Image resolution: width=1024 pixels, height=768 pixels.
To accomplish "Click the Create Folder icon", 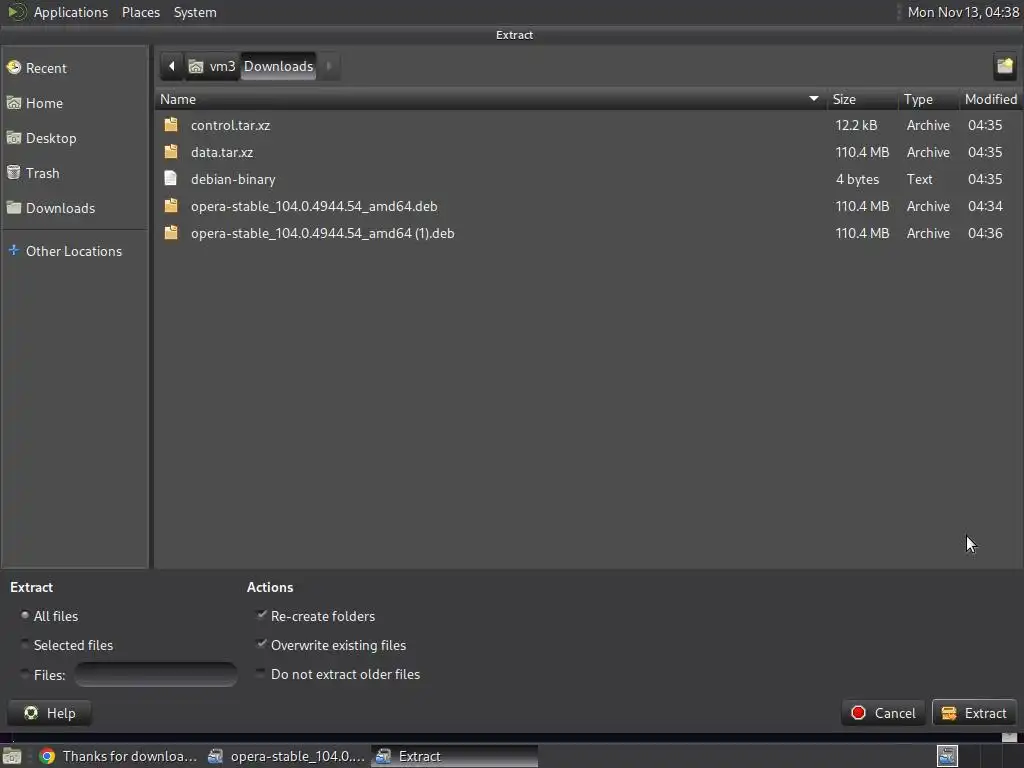I will (1004, 66).
